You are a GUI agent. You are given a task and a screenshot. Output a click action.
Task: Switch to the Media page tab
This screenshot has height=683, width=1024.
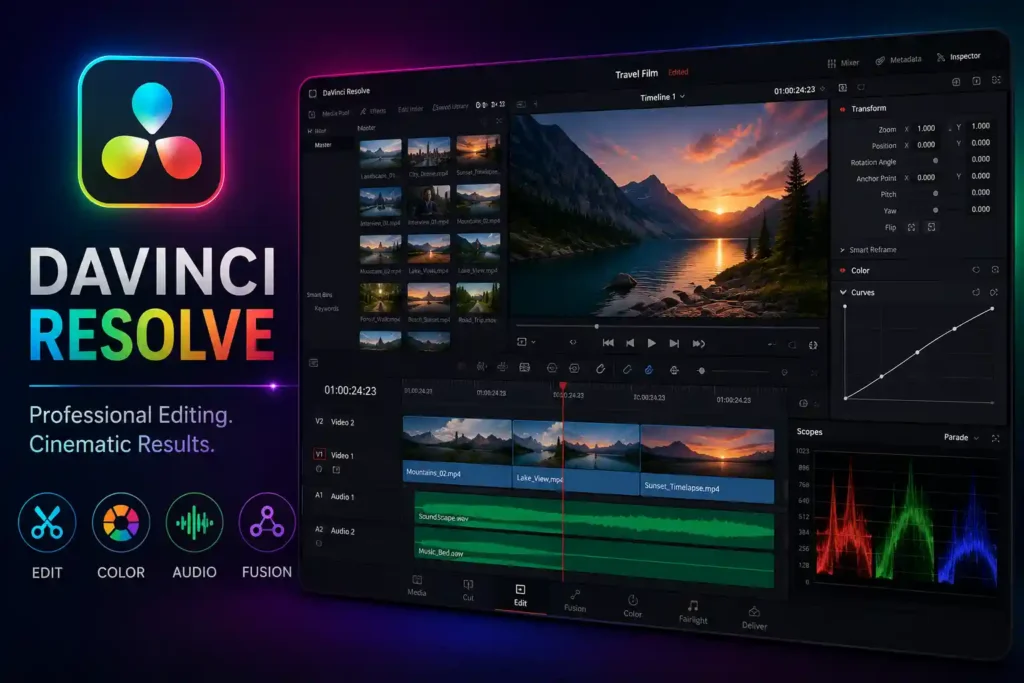tap(417, 585)
